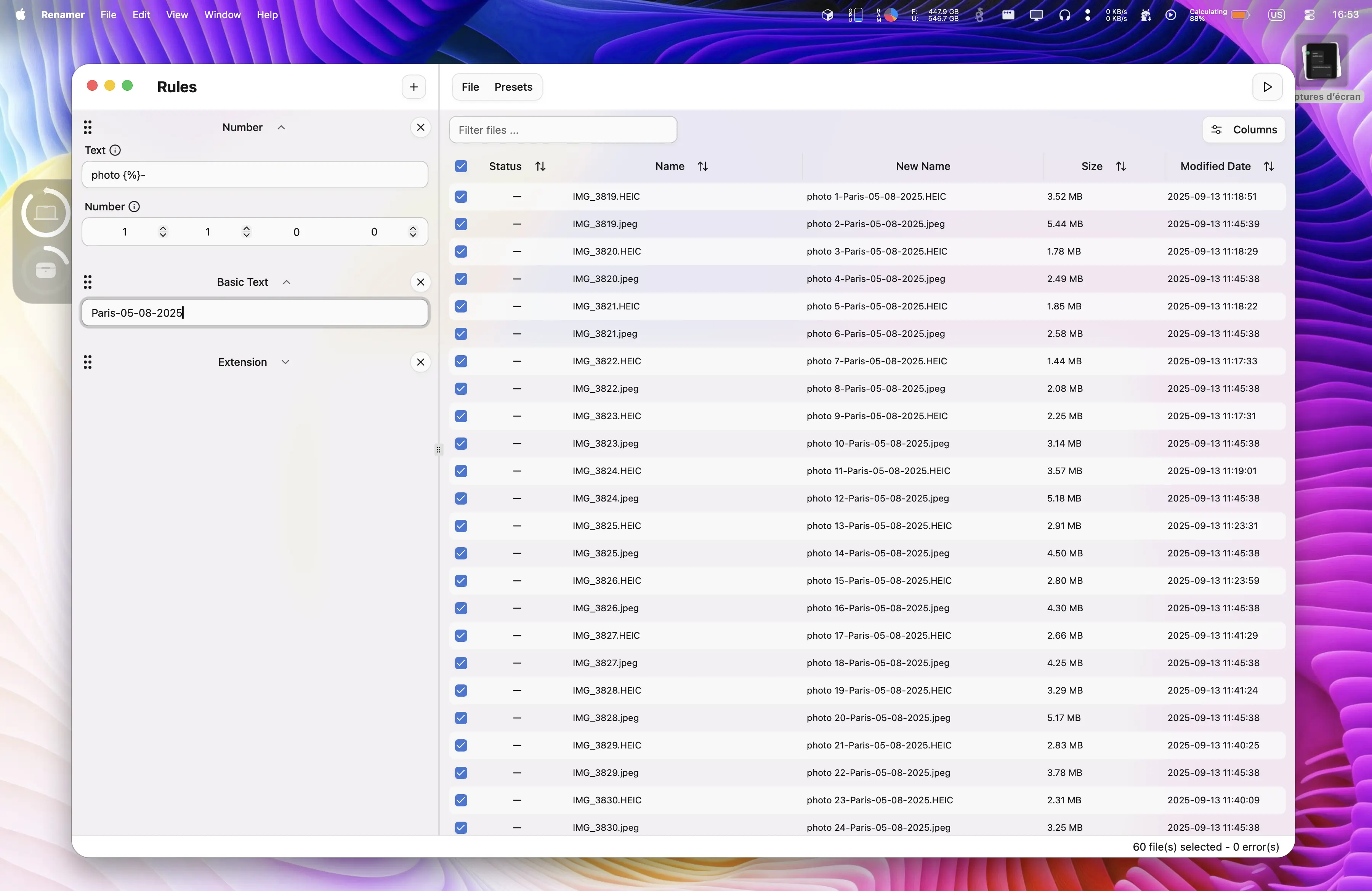
Task: Open the Columns options
Action: (1244, 130)
